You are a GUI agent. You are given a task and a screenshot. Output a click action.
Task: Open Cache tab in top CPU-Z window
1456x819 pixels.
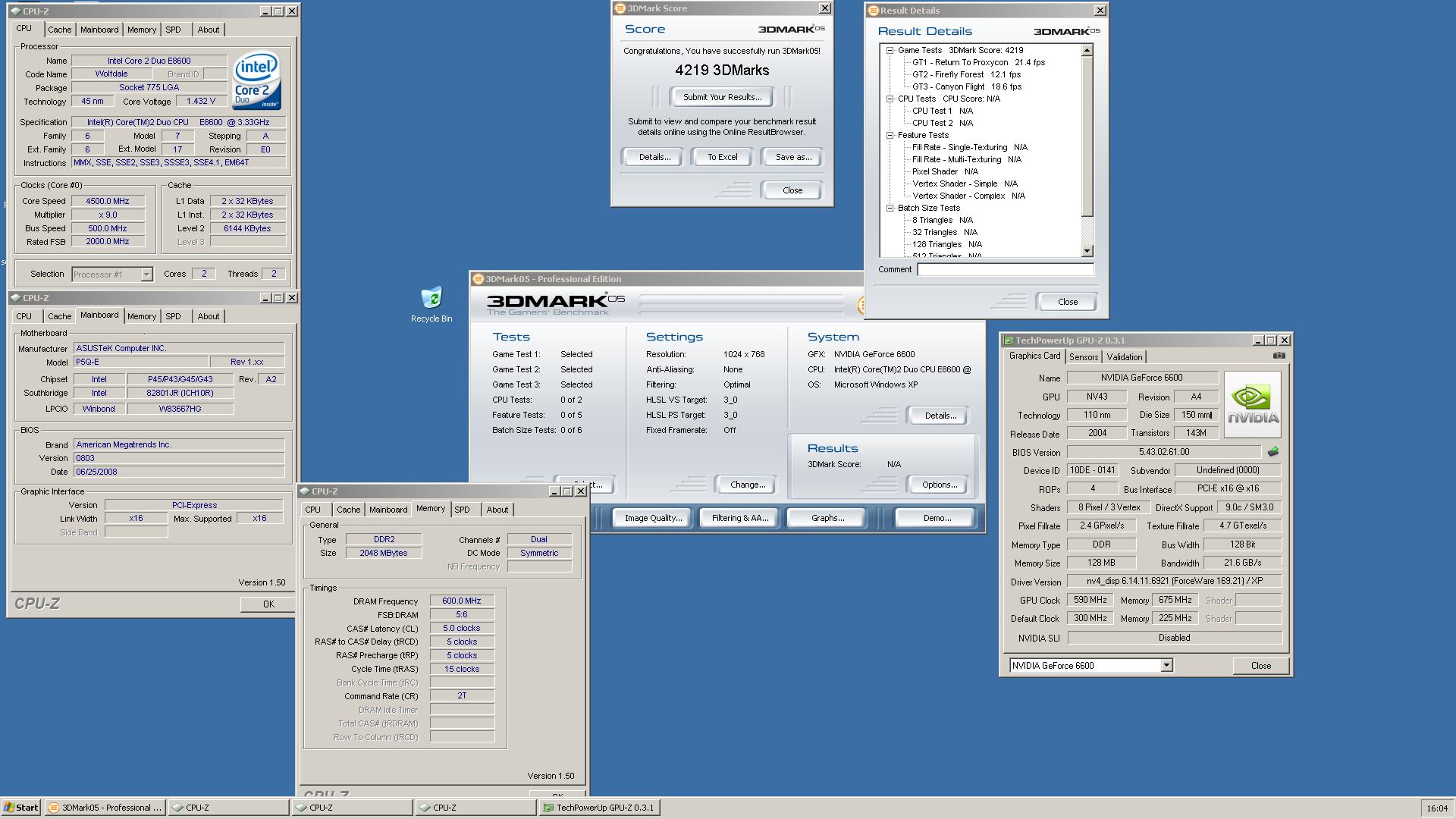(x=59, y=30)
